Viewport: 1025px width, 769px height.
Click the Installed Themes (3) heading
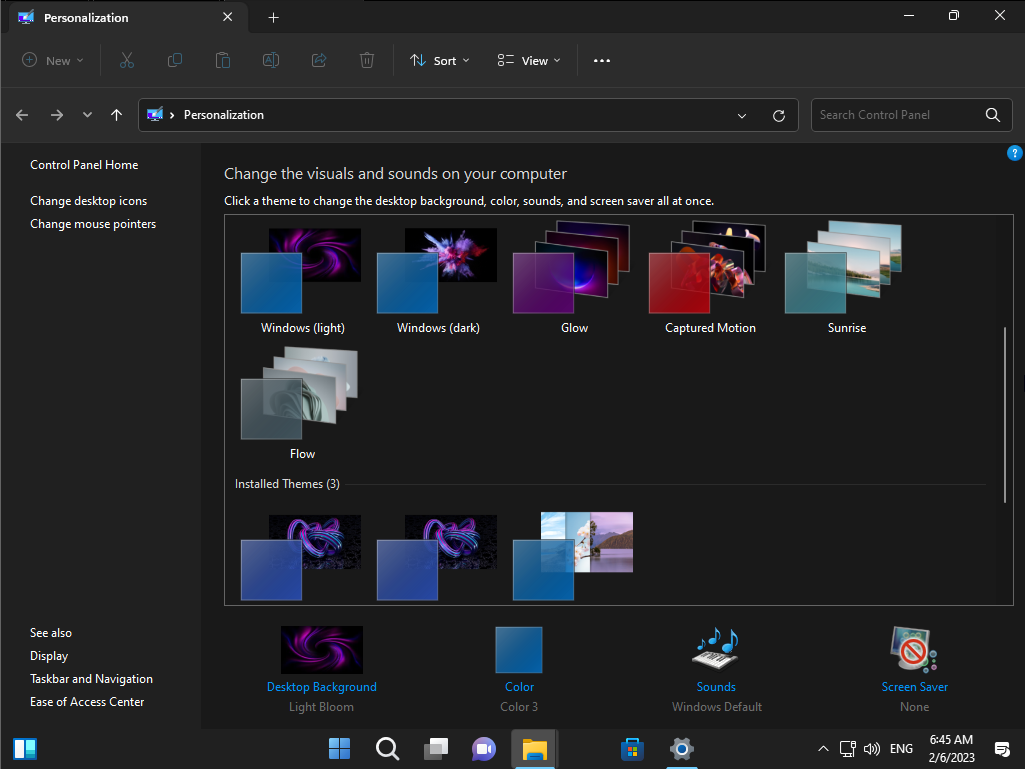[287, 484]
